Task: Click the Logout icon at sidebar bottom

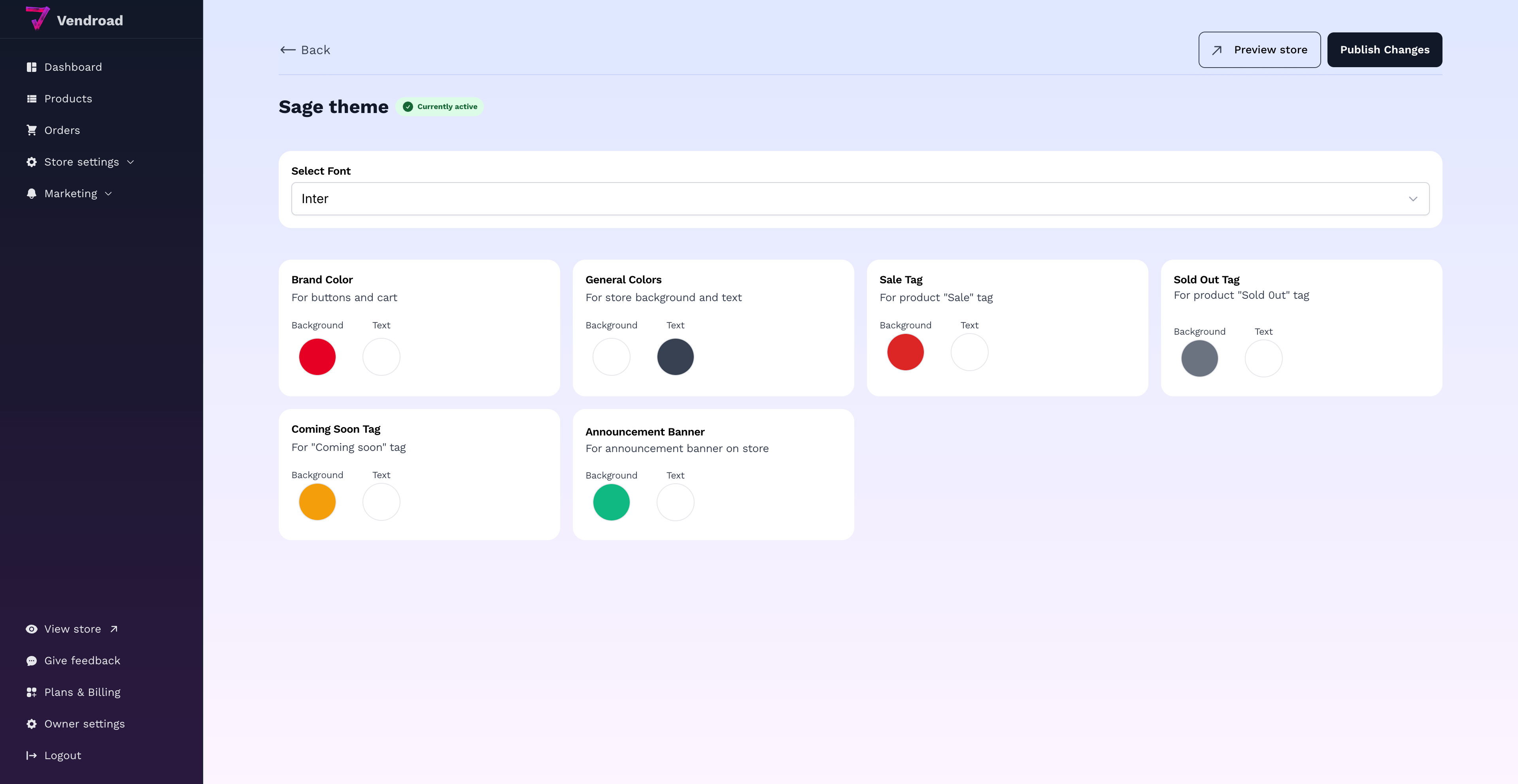Action: (x=32, y=755)
